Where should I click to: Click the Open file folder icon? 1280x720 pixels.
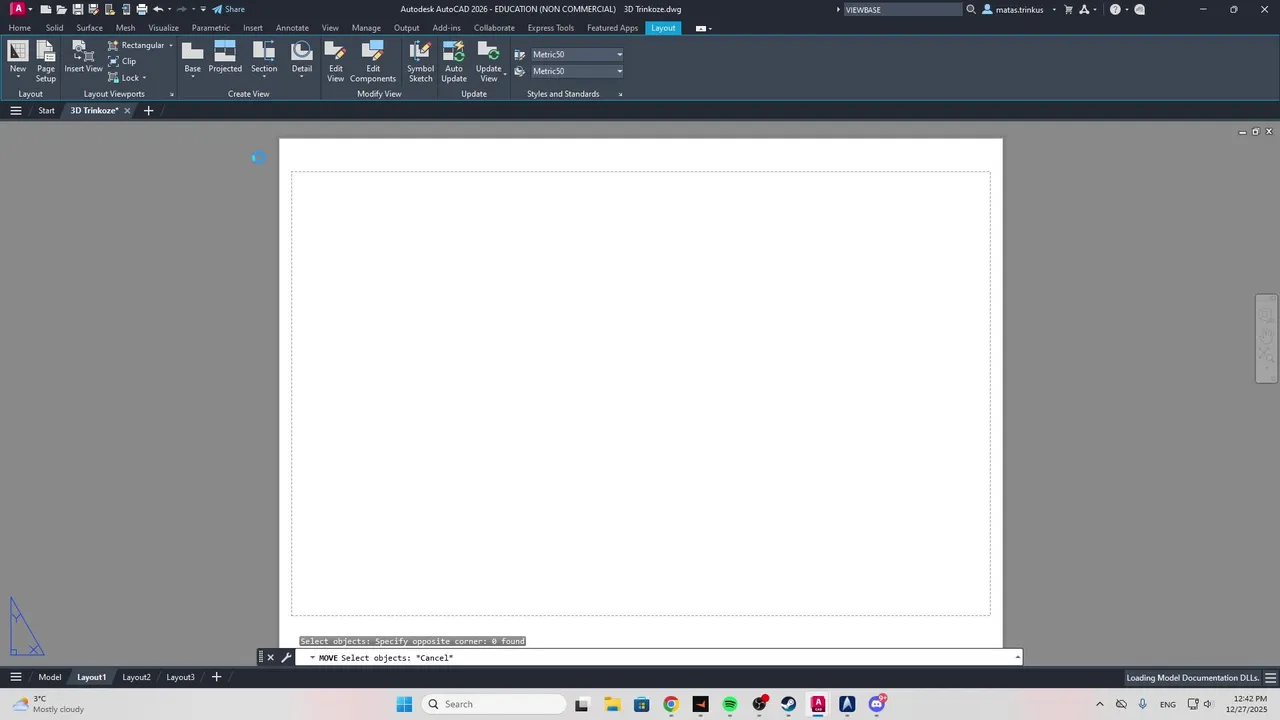click(x=62, y=9)
